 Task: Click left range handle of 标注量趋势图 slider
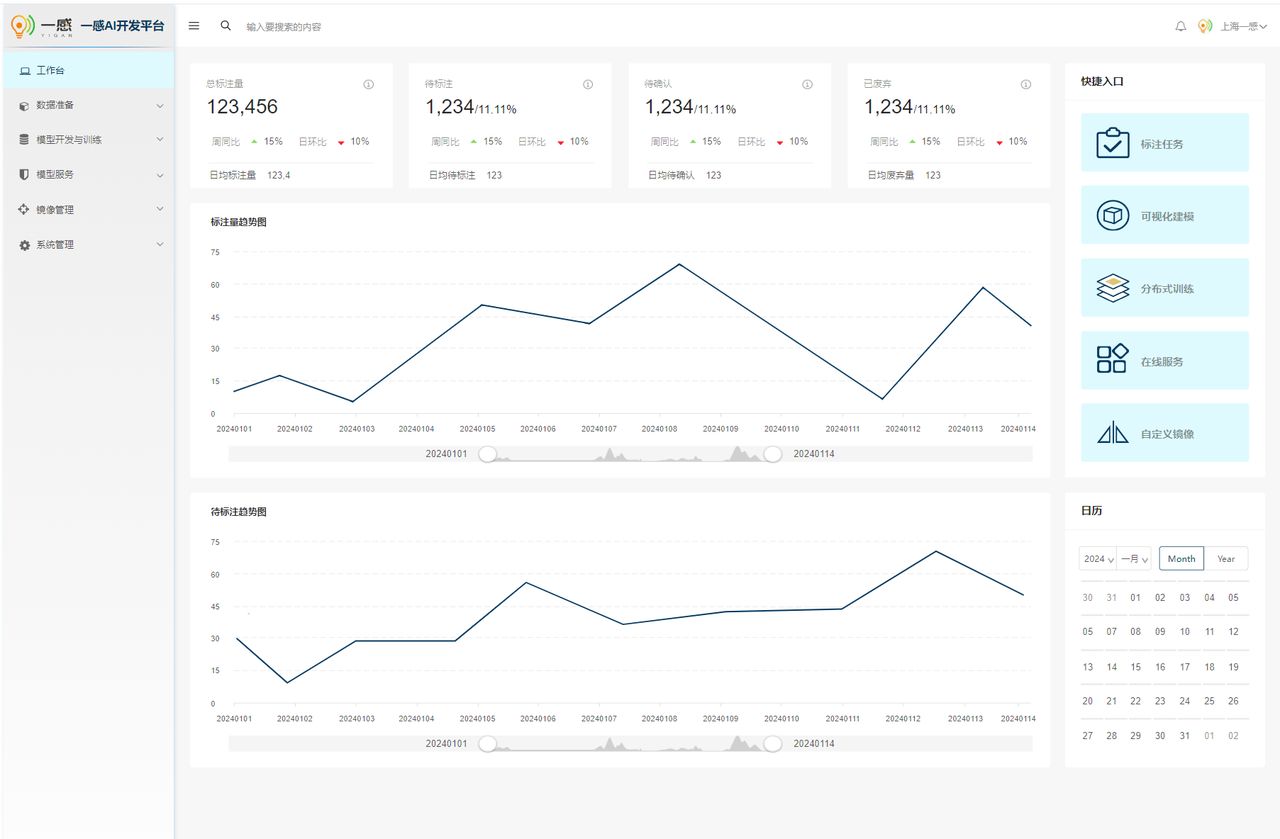coord(487,454)
